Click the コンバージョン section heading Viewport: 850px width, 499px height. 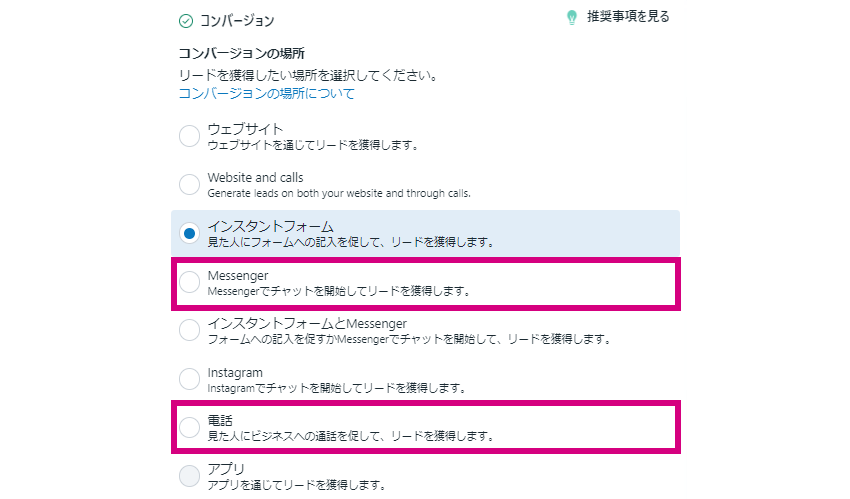coord(237,21)
